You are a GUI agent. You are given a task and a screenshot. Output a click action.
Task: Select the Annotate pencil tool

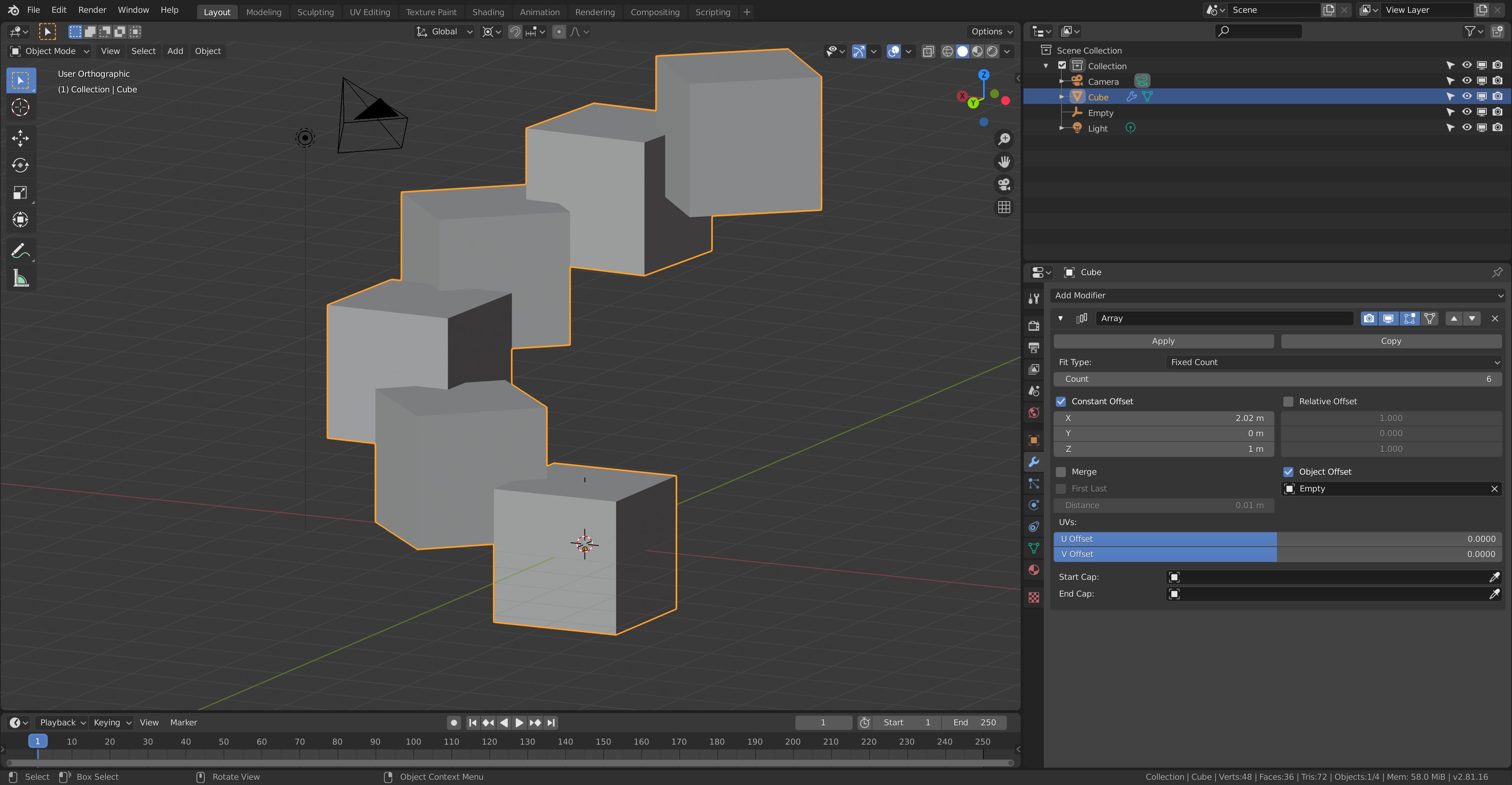pos(20,251)
